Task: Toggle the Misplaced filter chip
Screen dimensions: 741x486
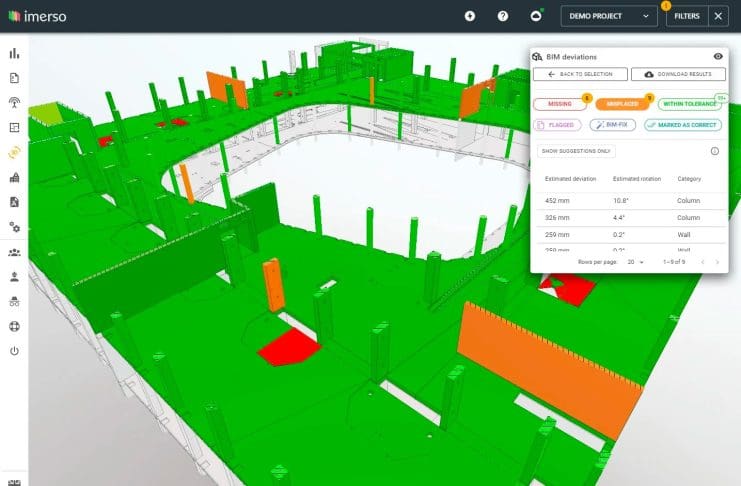Action: point(622,103)
